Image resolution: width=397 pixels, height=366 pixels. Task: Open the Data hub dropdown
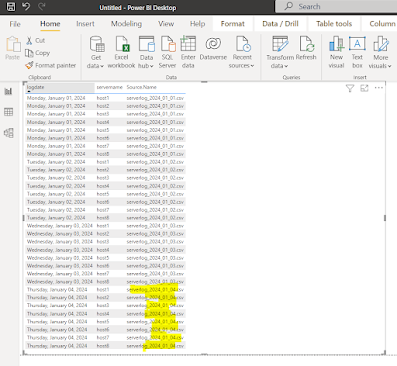coord(146,52)
